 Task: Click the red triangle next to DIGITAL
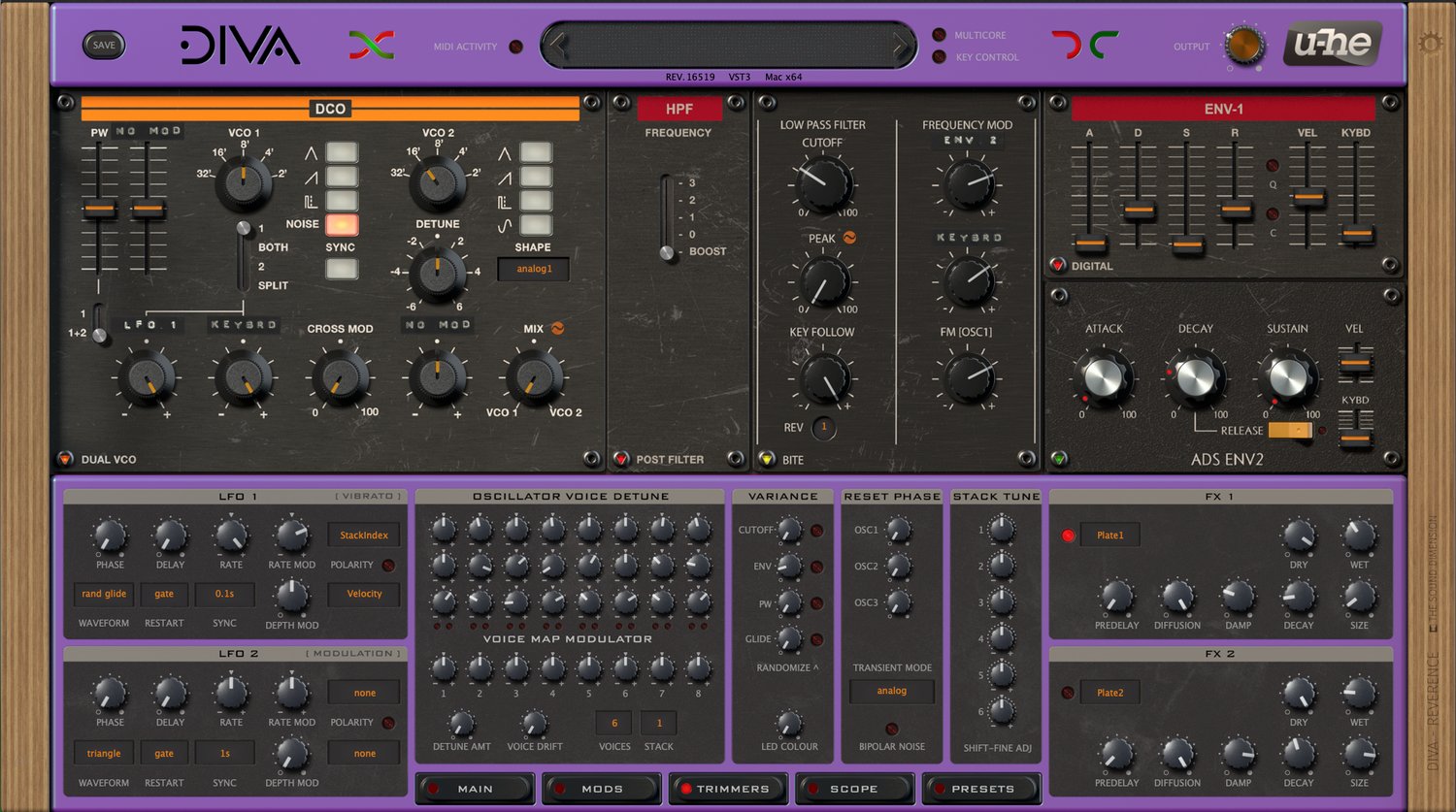1058,265
